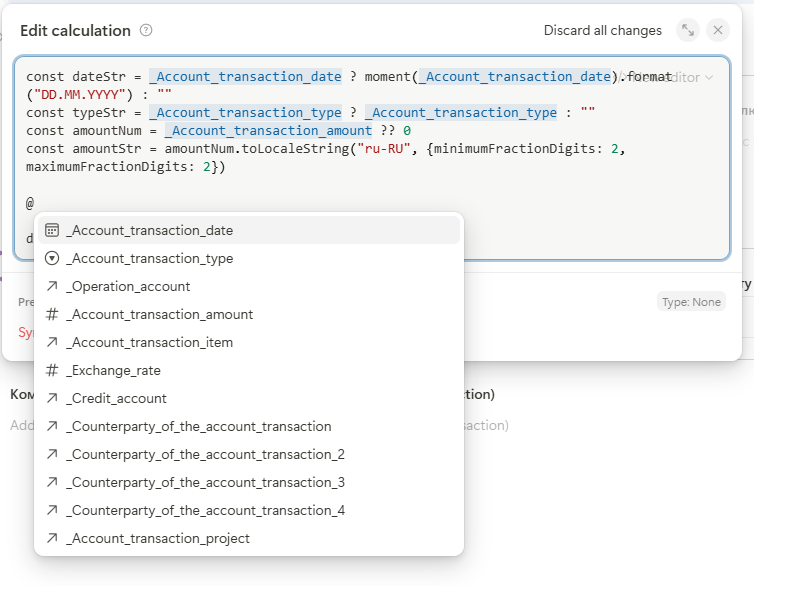Click the "ru-RU" string in code
The width and height of the screenshot is (800, 600).
click(x=384, y=148)
